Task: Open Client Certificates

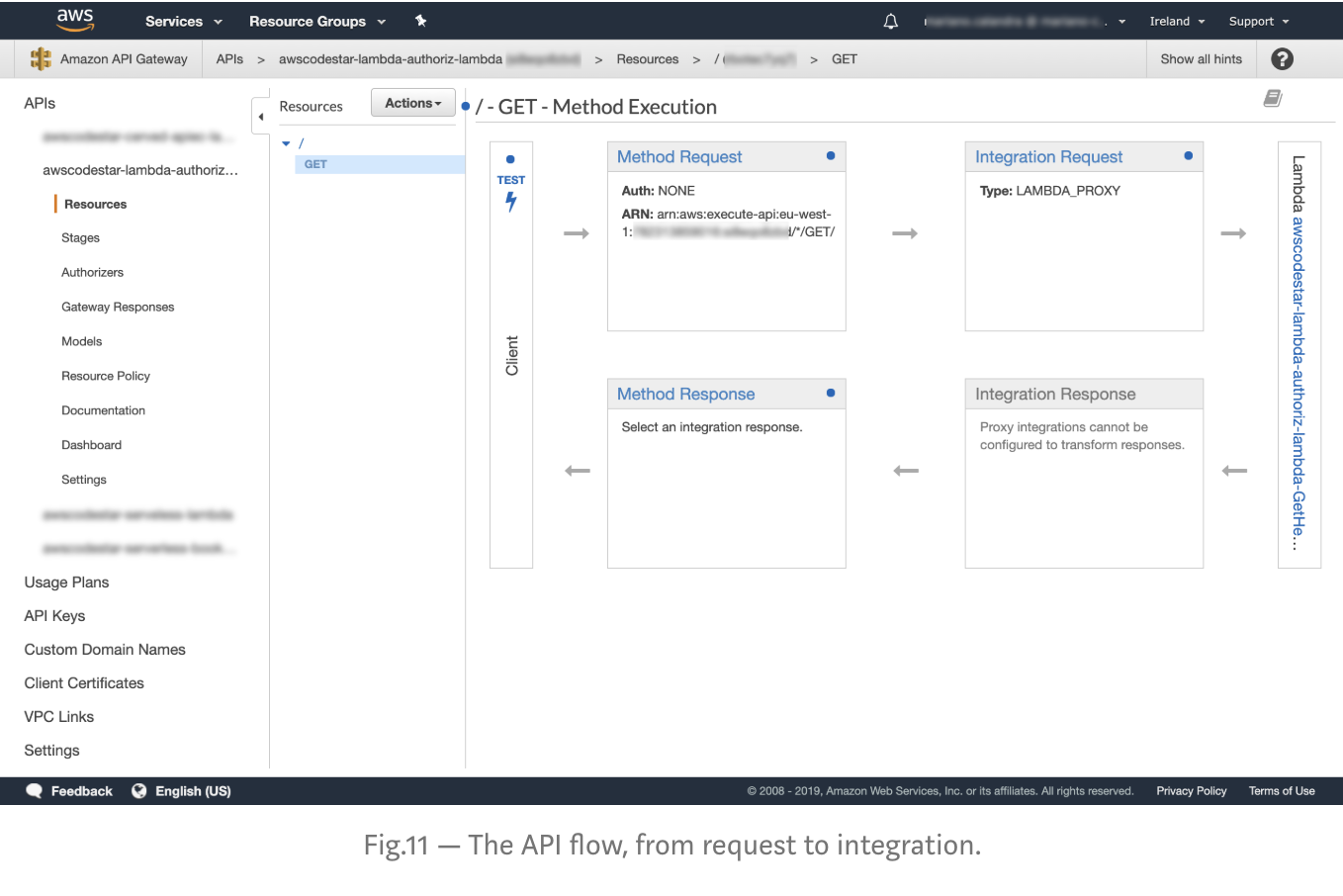Action: 84,683
